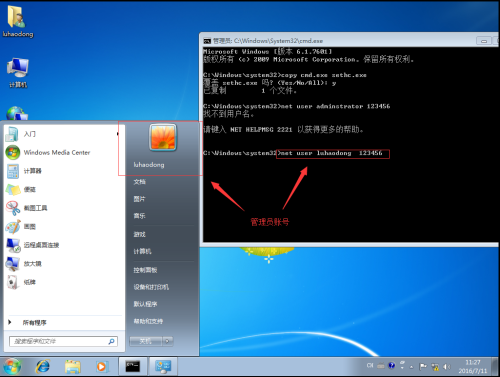Click the 关机 shut down button
This screenshot has width=500, height=377.
tap(145, 341)
